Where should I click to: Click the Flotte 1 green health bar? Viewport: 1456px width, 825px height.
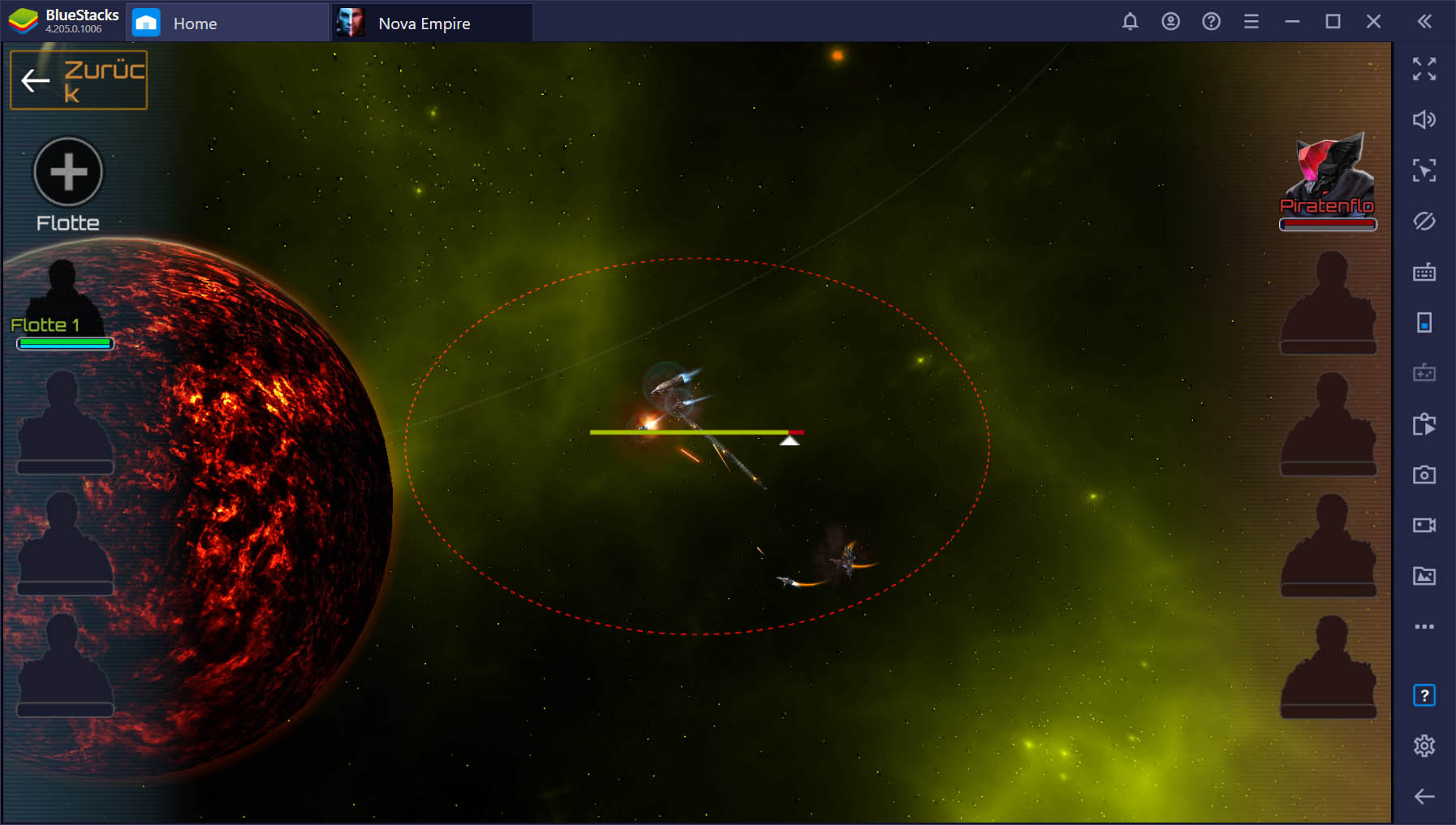click(65, 344)
